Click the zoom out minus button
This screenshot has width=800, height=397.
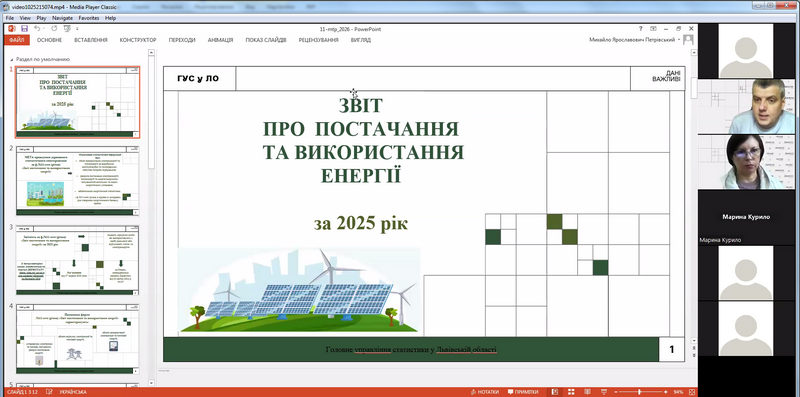(x=616, y=392)
